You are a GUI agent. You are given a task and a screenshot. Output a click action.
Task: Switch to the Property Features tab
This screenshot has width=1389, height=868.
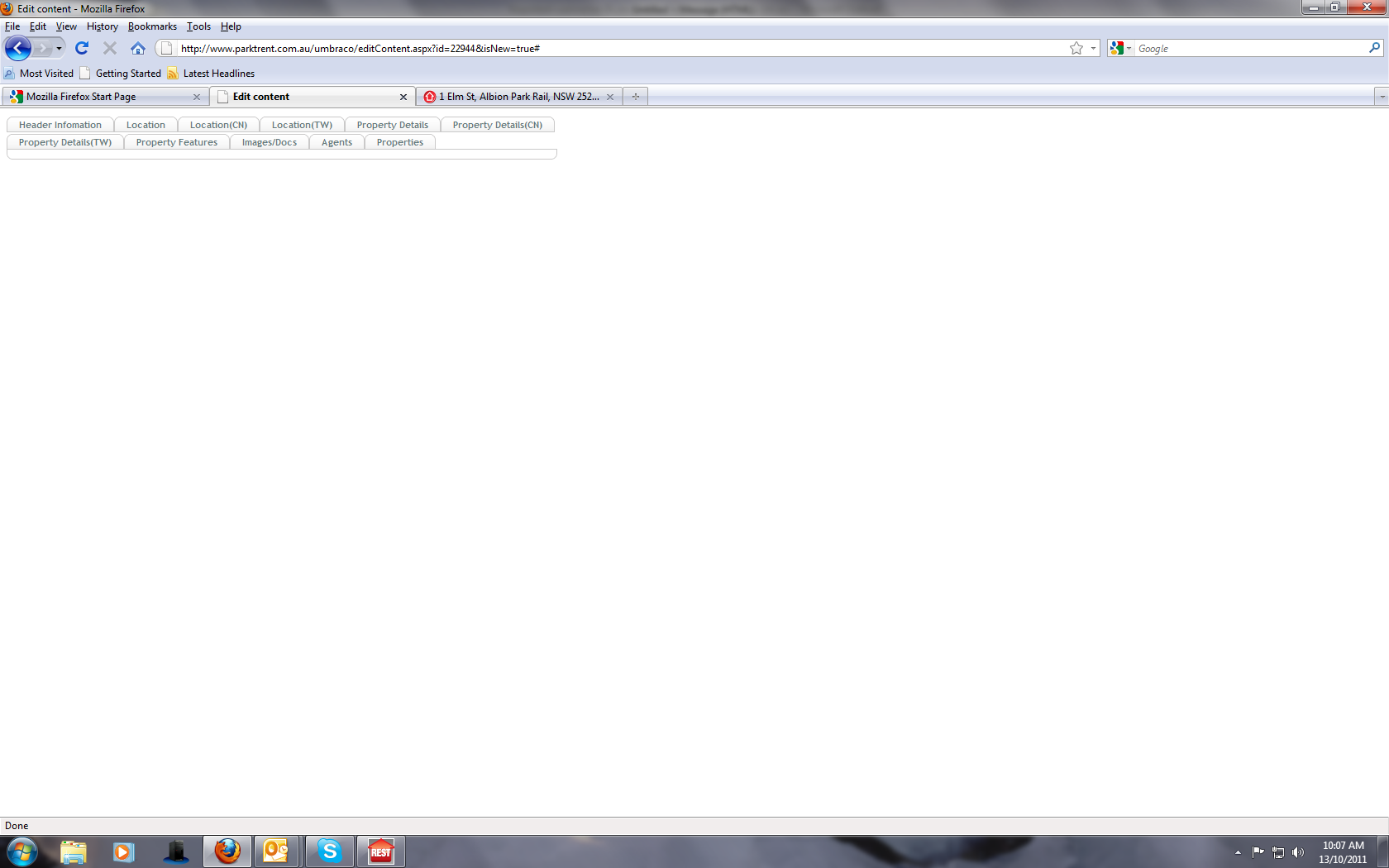(x=176, y=142)
